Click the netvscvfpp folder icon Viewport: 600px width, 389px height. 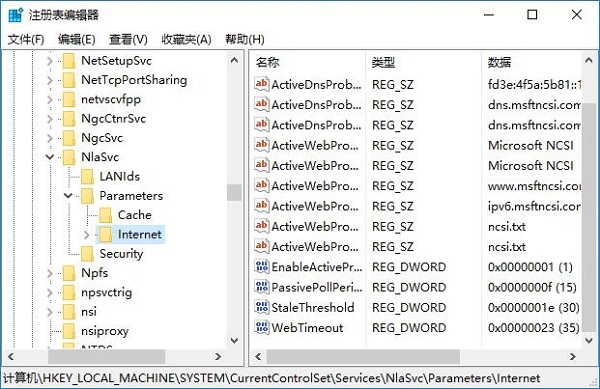click(x=69, y=99)
